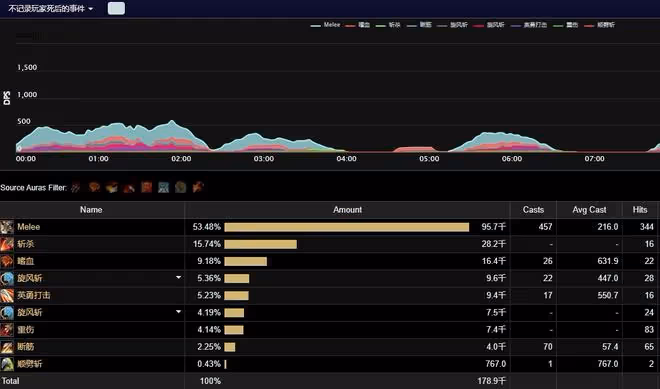Click the Melee ability icon in table
The height and width of the screenshot is (389, 660).
[7, 227]
